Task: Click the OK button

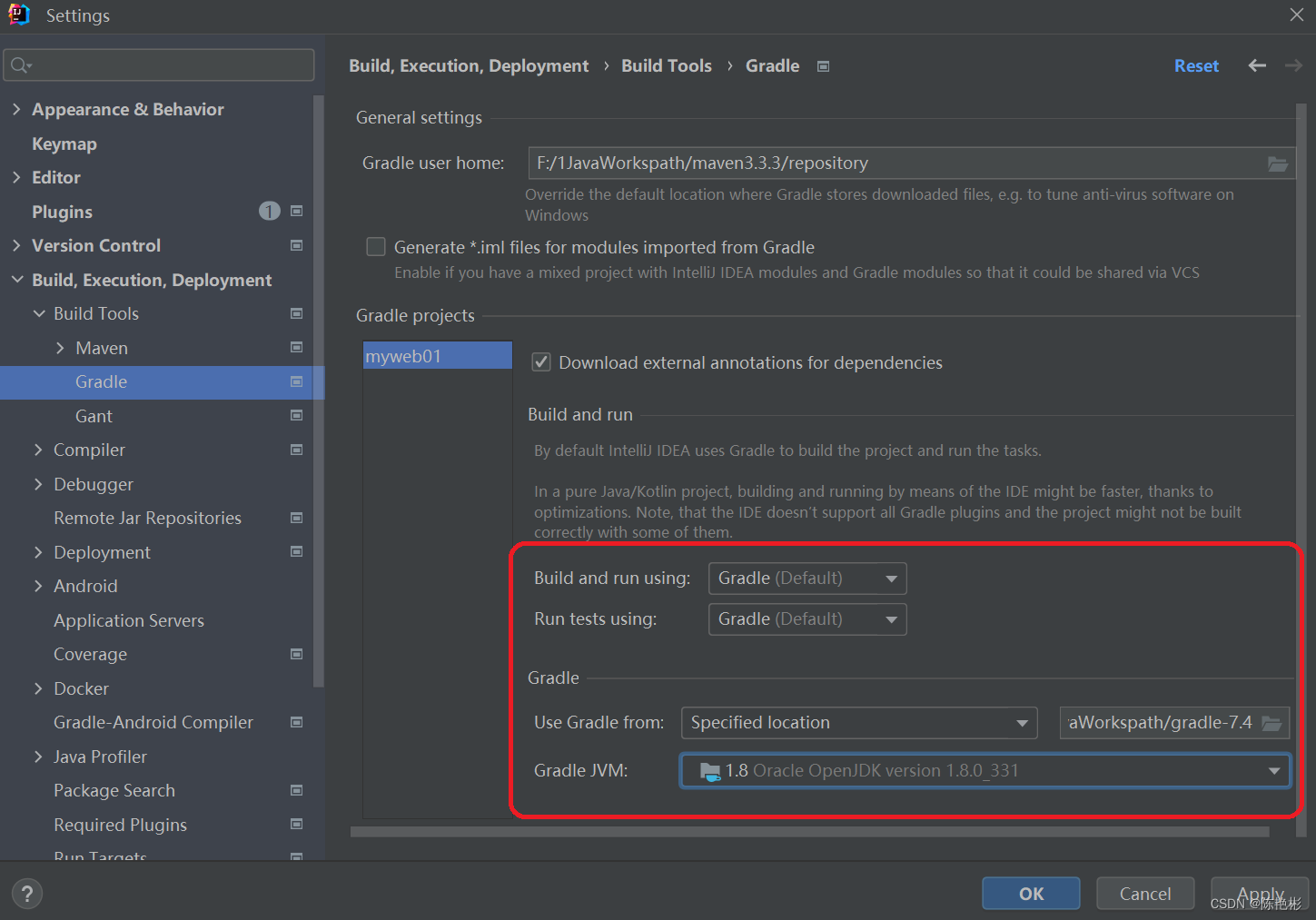Action: coord(1031,894)
